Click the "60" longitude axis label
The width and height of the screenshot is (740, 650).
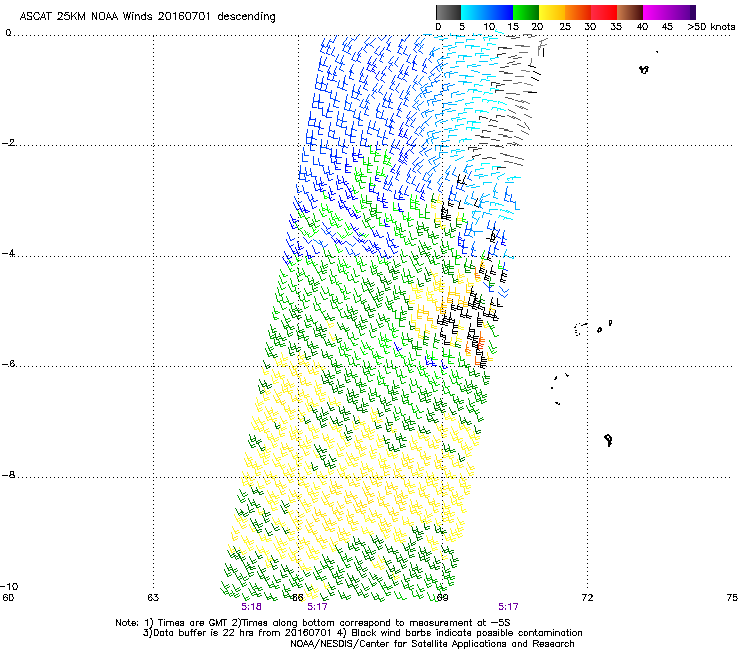[8, 598]
